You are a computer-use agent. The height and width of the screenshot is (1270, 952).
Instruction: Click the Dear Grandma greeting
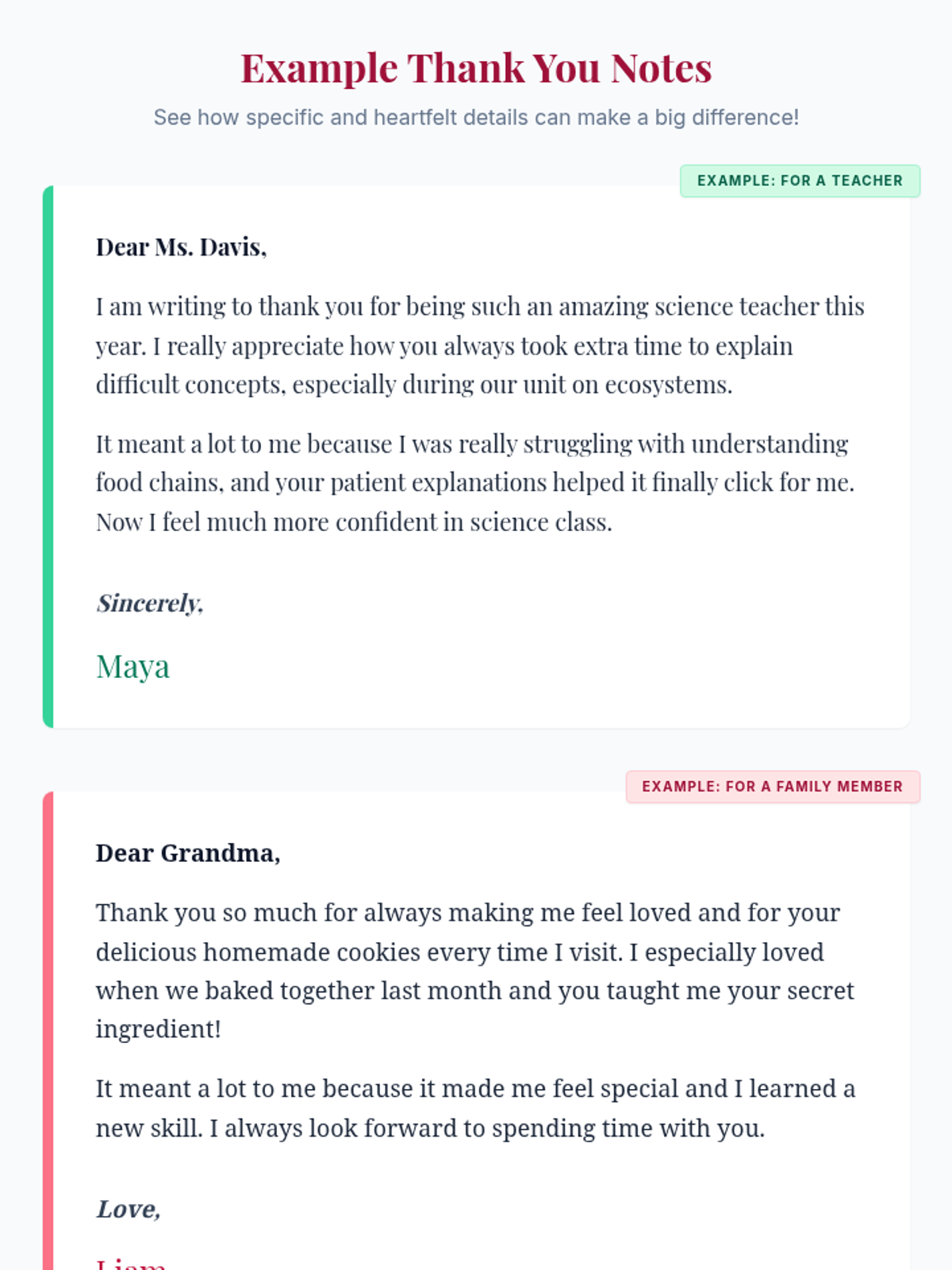point(188,853)
